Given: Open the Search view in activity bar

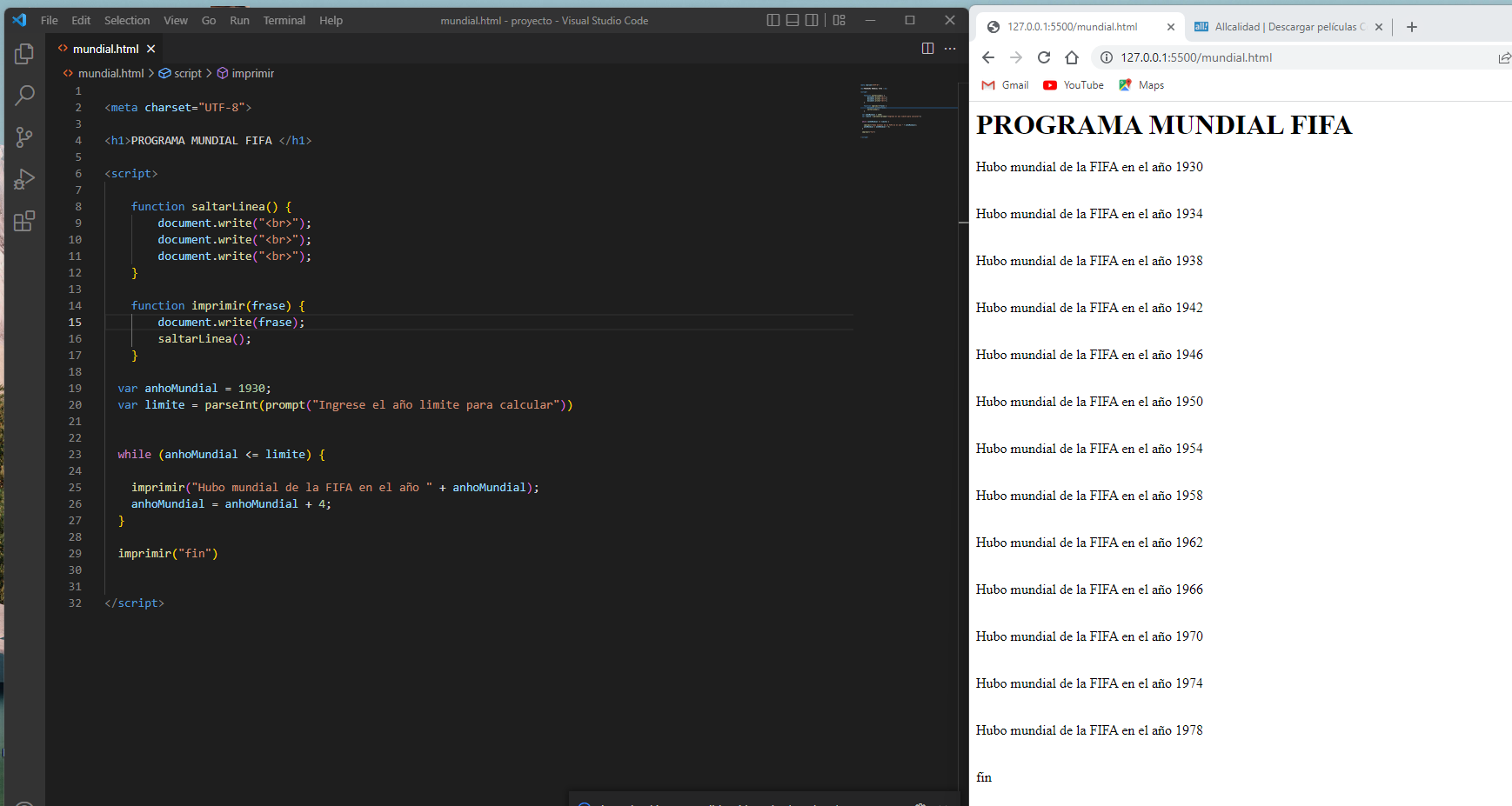Looking at the screenshot, I should coord(24,96).
